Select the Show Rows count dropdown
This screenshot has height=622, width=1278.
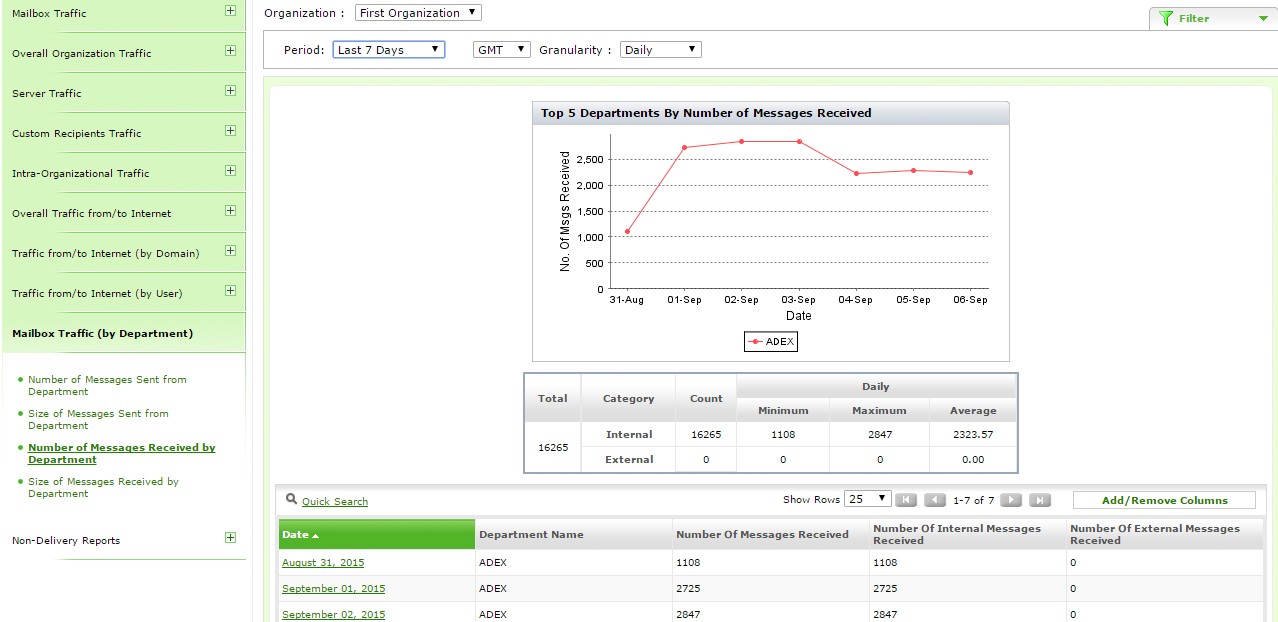click(x=867, y=499)
